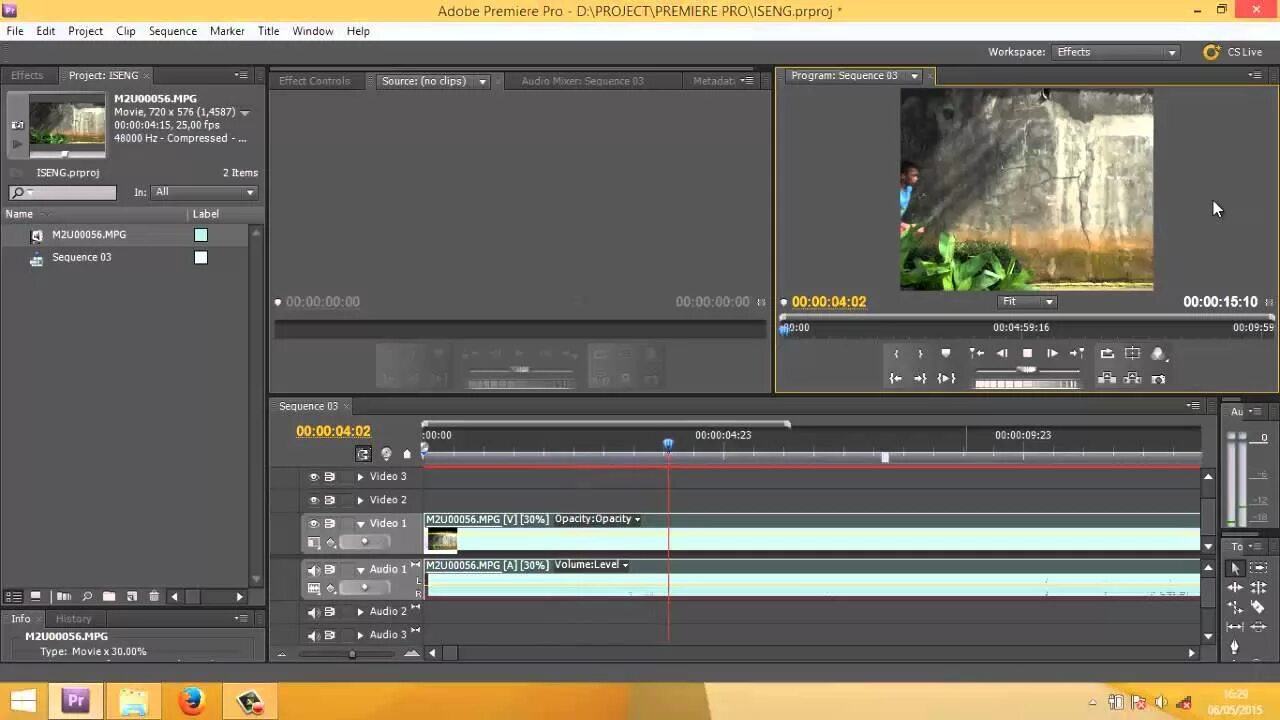Open the Sequence menu
This screenshot has width=1280, height=720.
(x=173, y=31)
